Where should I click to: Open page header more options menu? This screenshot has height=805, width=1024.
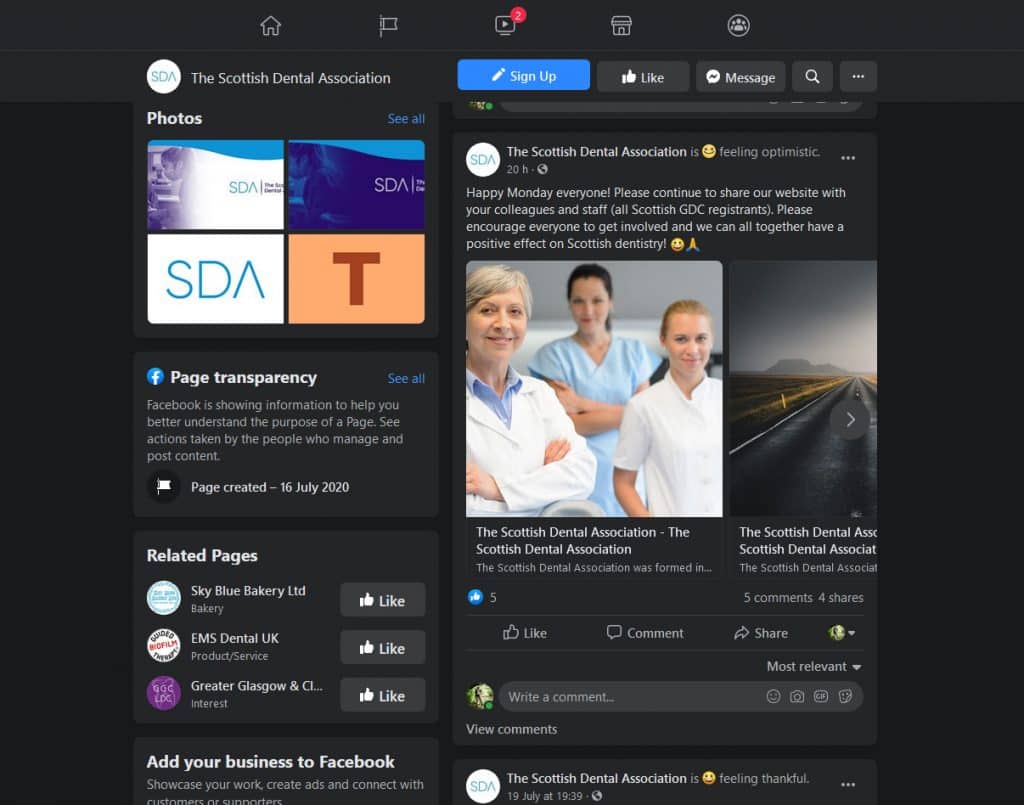point(858,77)
